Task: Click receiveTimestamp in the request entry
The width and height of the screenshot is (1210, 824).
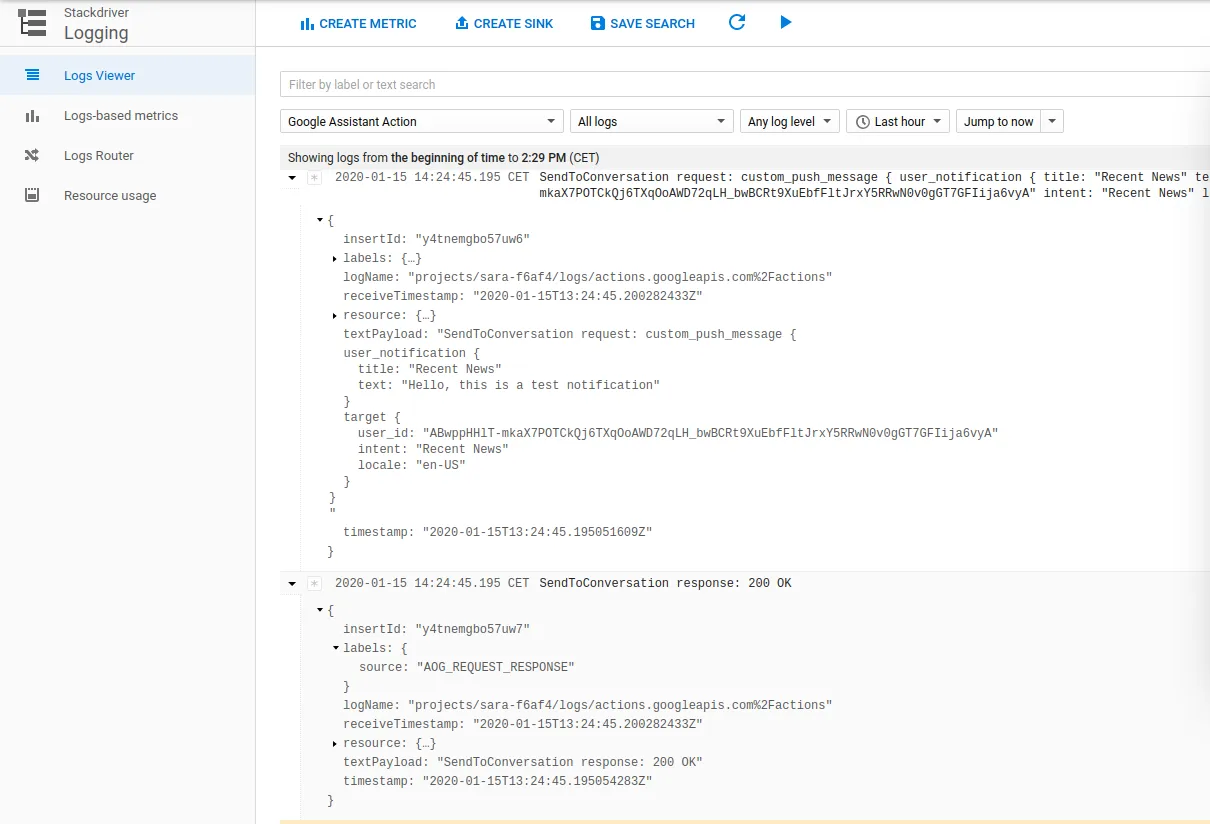Action: click(x=523, y=296)
